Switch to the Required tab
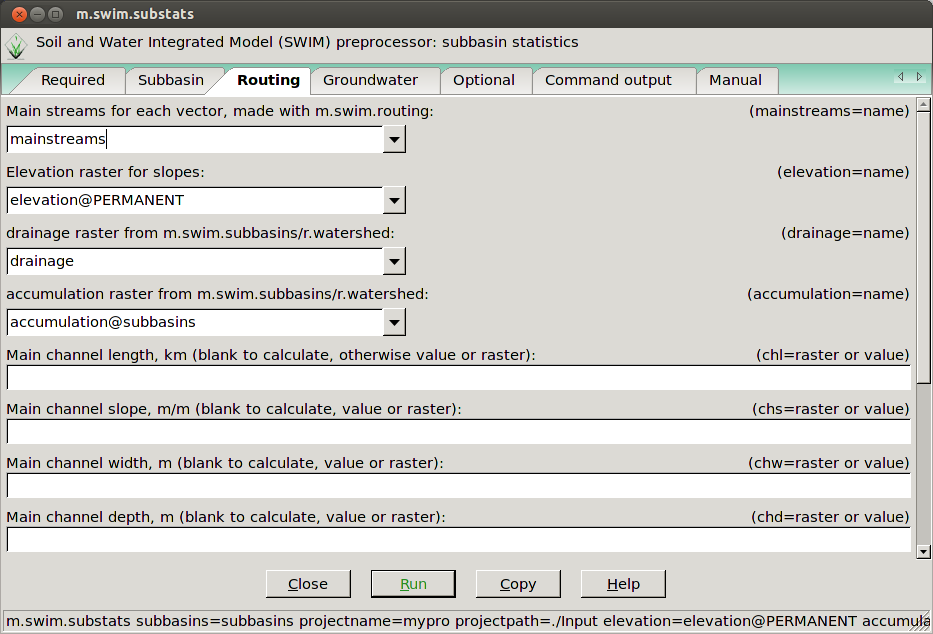 point(72,80)
